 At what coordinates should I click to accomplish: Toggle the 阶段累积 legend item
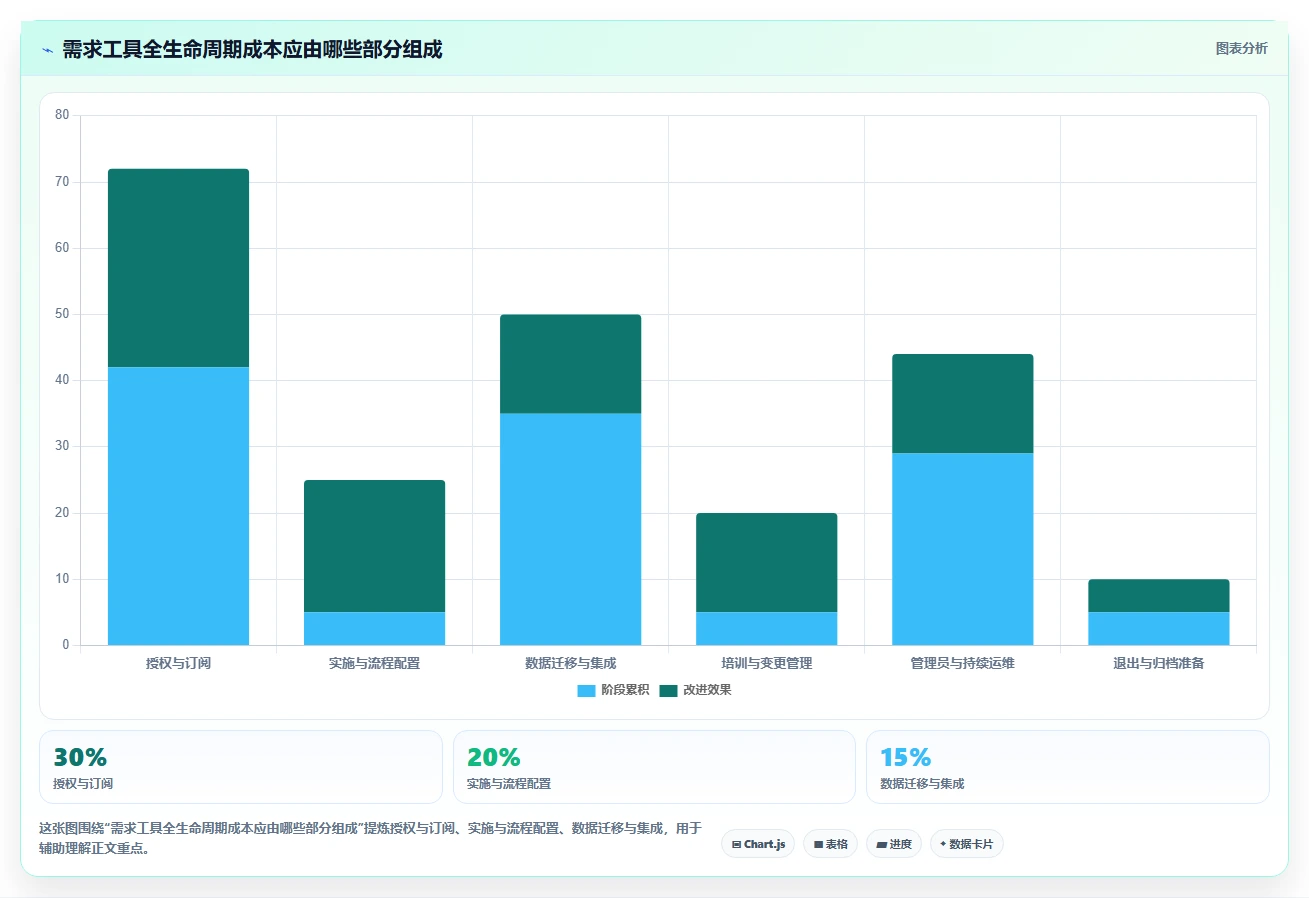click(613, 690)
